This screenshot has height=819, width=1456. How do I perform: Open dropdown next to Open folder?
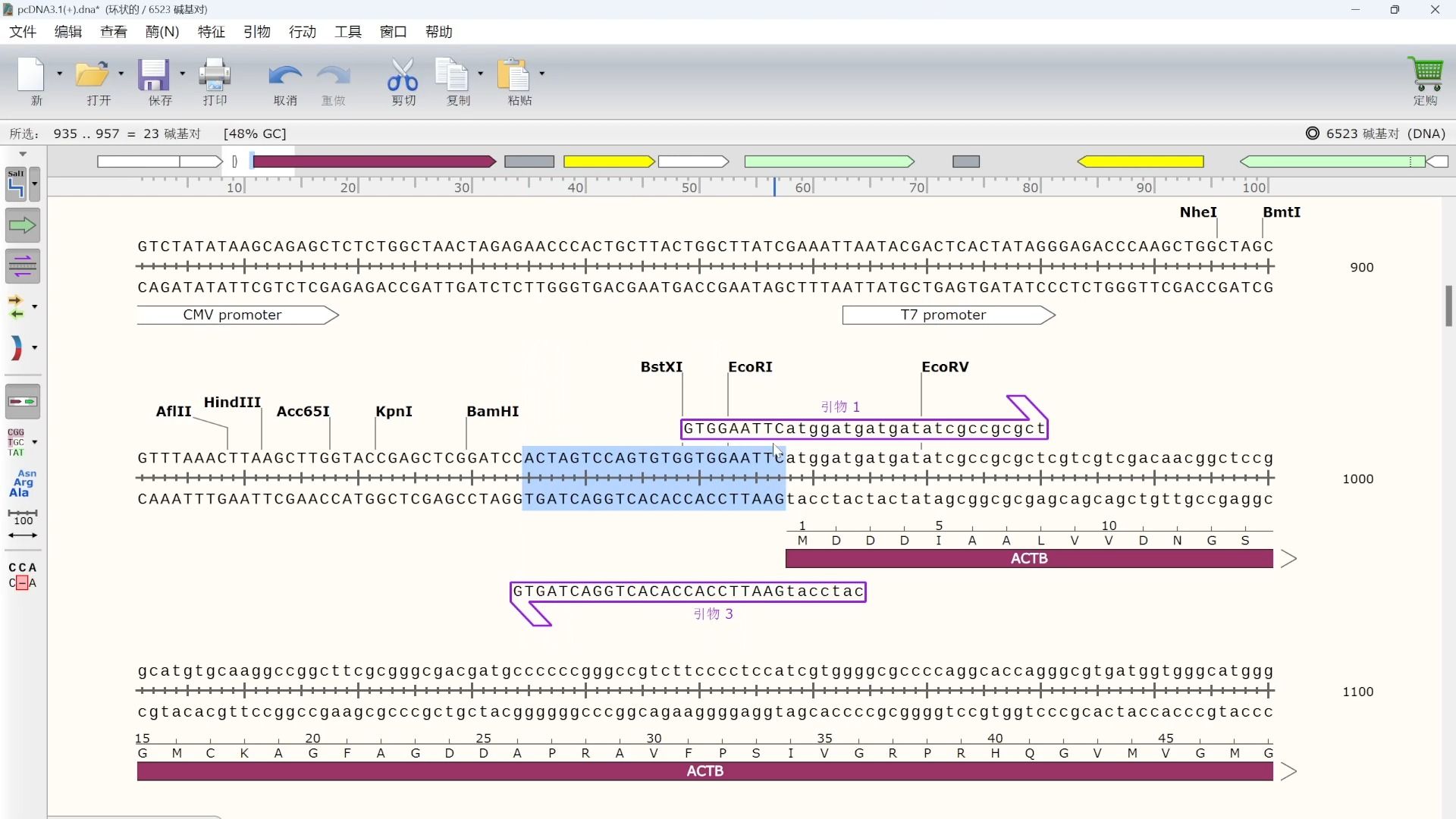coord(121,74)
